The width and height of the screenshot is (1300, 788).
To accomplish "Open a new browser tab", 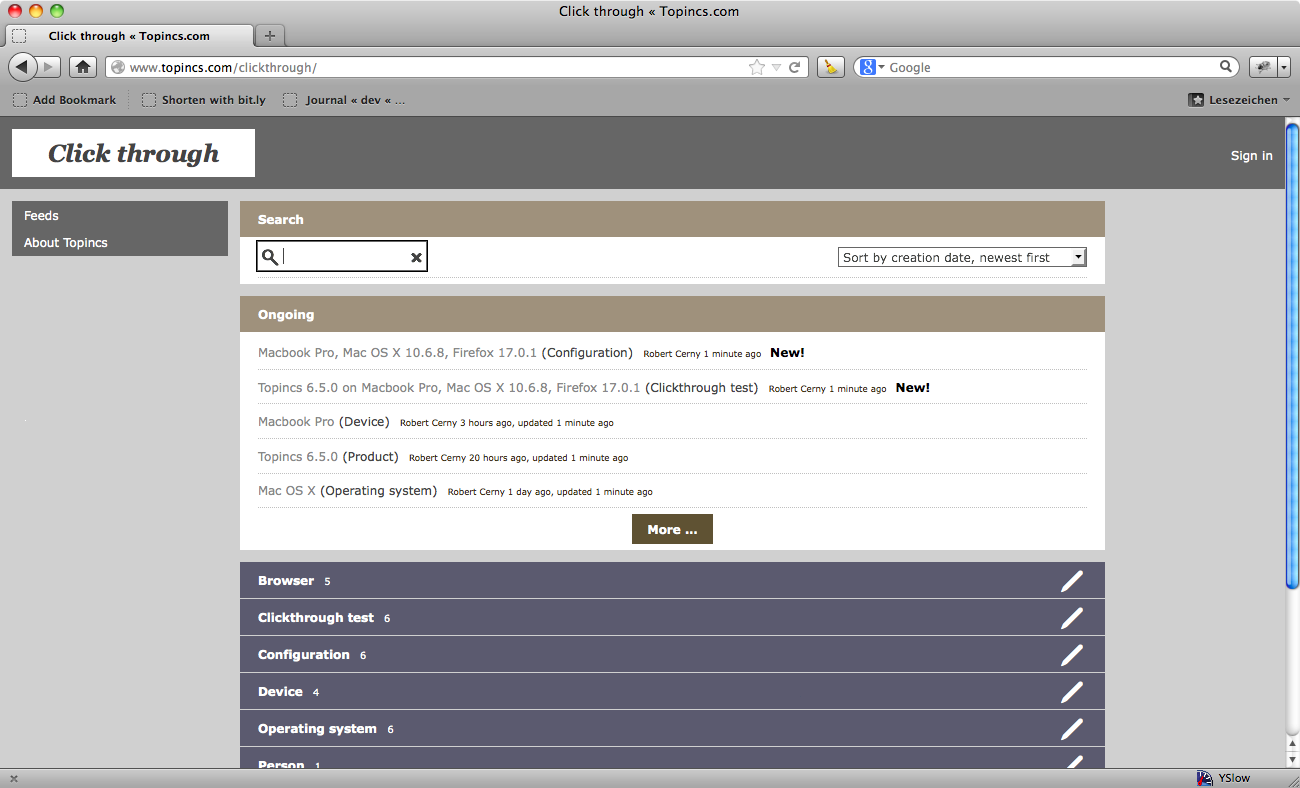I will pyautogui.click(x=270, y=36).
